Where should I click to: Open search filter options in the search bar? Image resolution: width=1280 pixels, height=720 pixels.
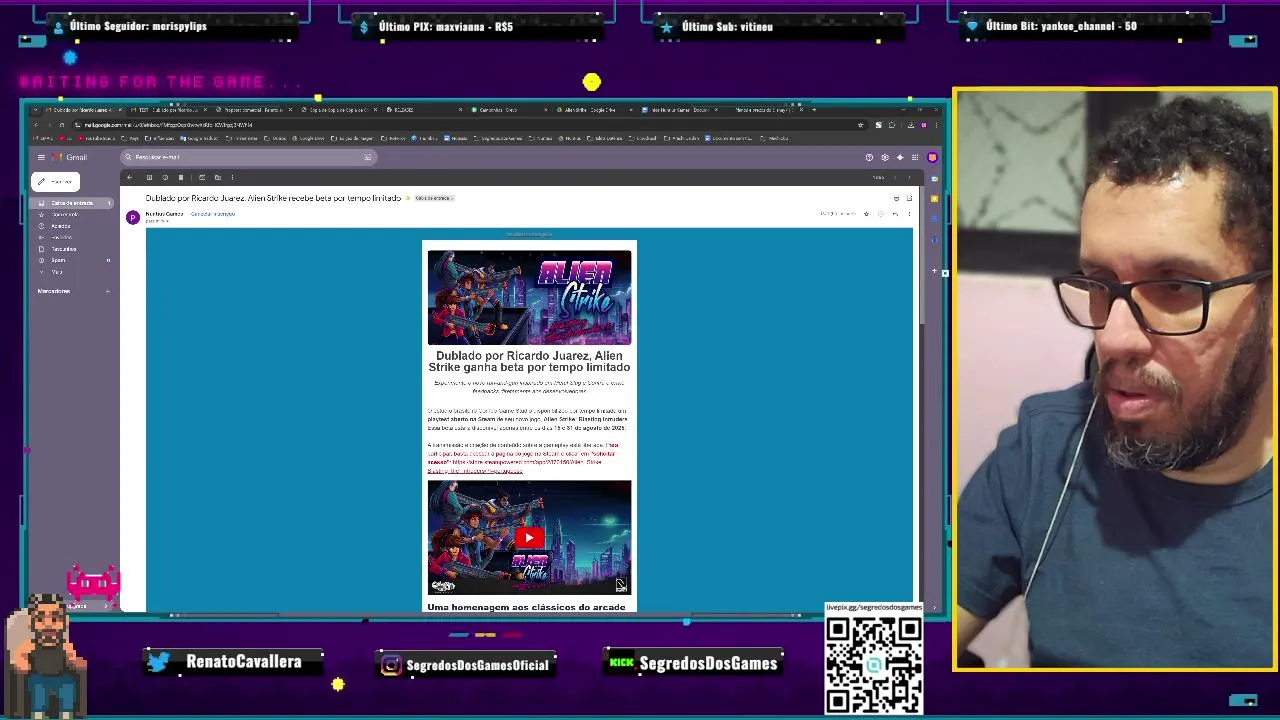[367, 157]
